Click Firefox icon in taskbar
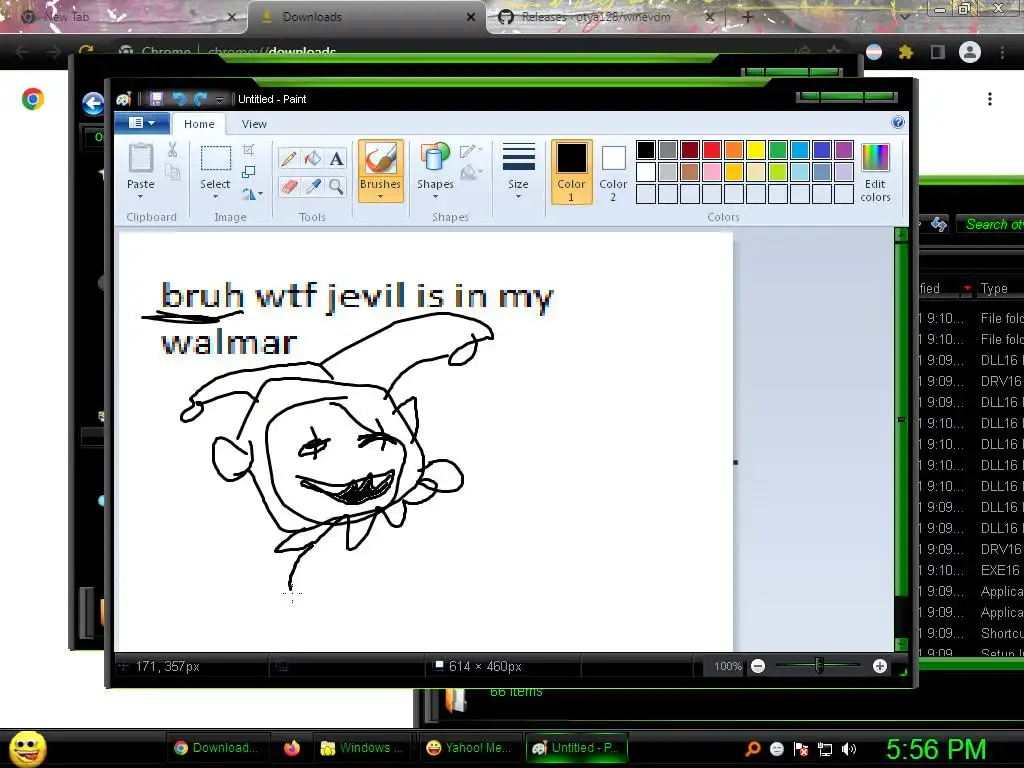Viewport: 1024px width, 768px height. click(292, 748)
